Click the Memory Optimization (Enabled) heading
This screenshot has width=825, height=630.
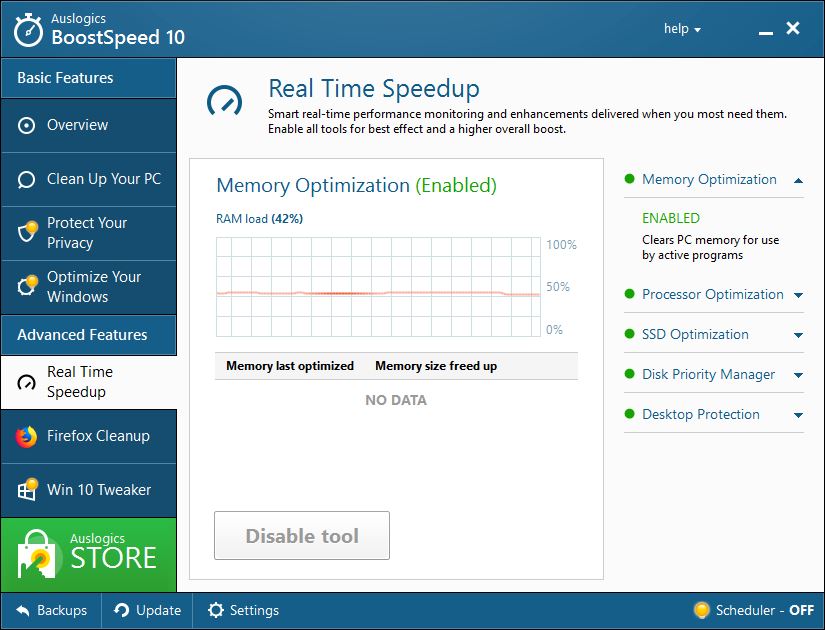pos(357,185)
